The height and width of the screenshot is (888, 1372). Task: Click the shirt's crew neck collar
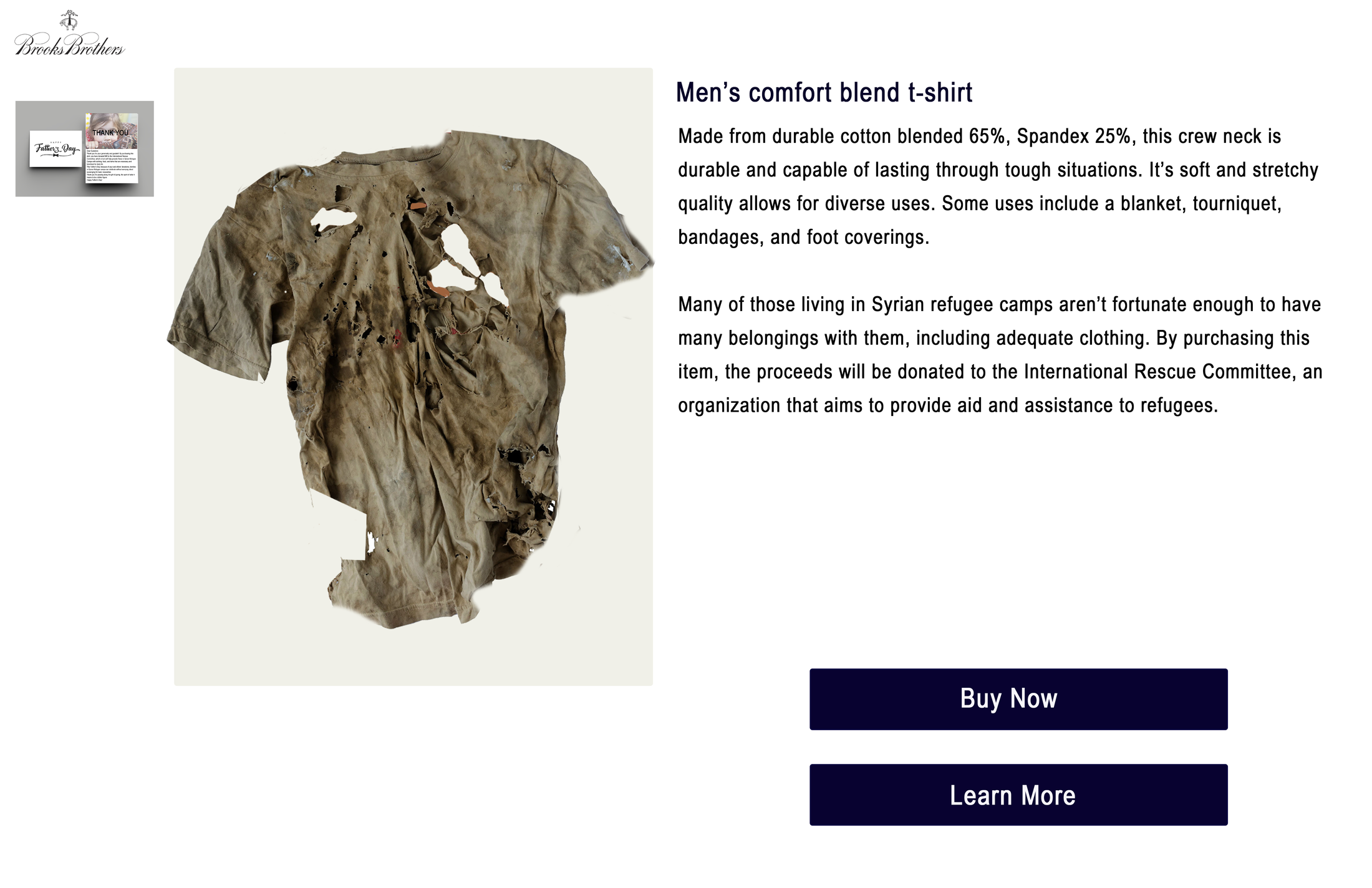click(x=387, y=156)
